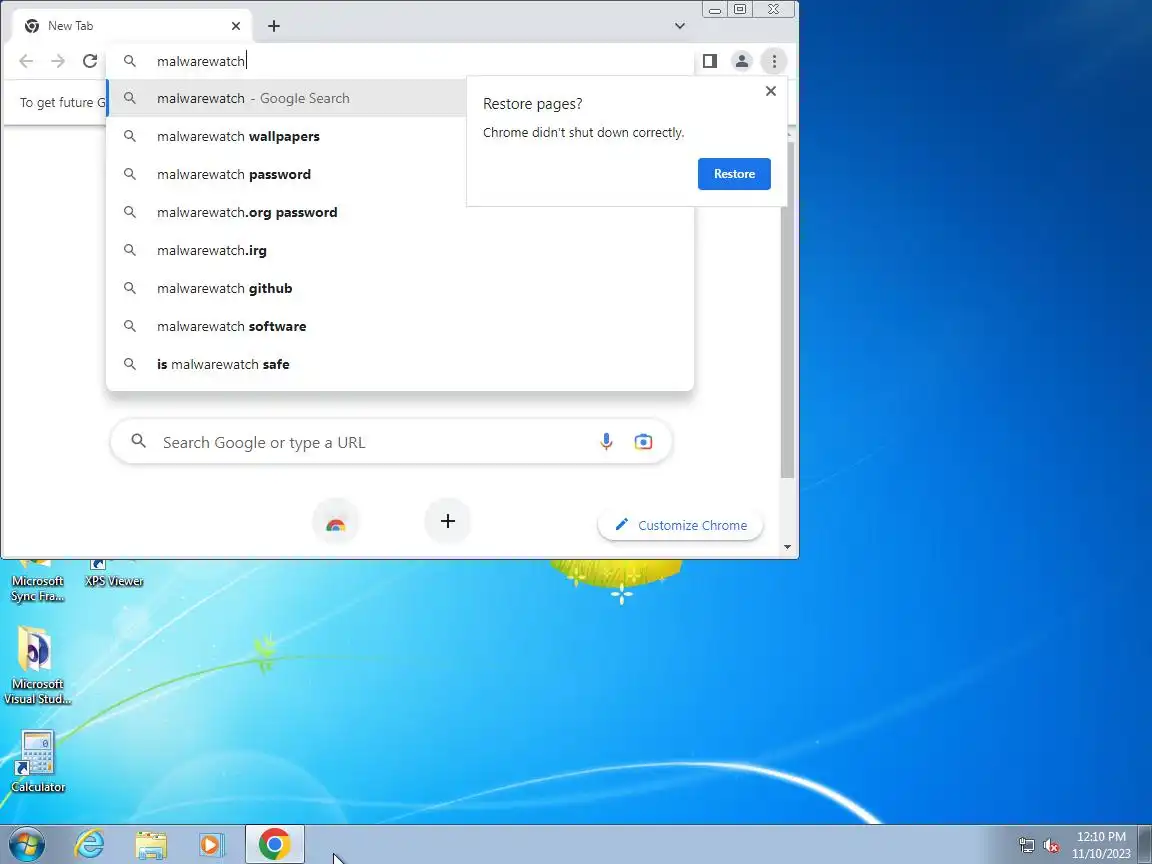This screenshot has height=864, width=1152.
Task: Open the tab search dropdown chevron
Action: coord(680,26)
